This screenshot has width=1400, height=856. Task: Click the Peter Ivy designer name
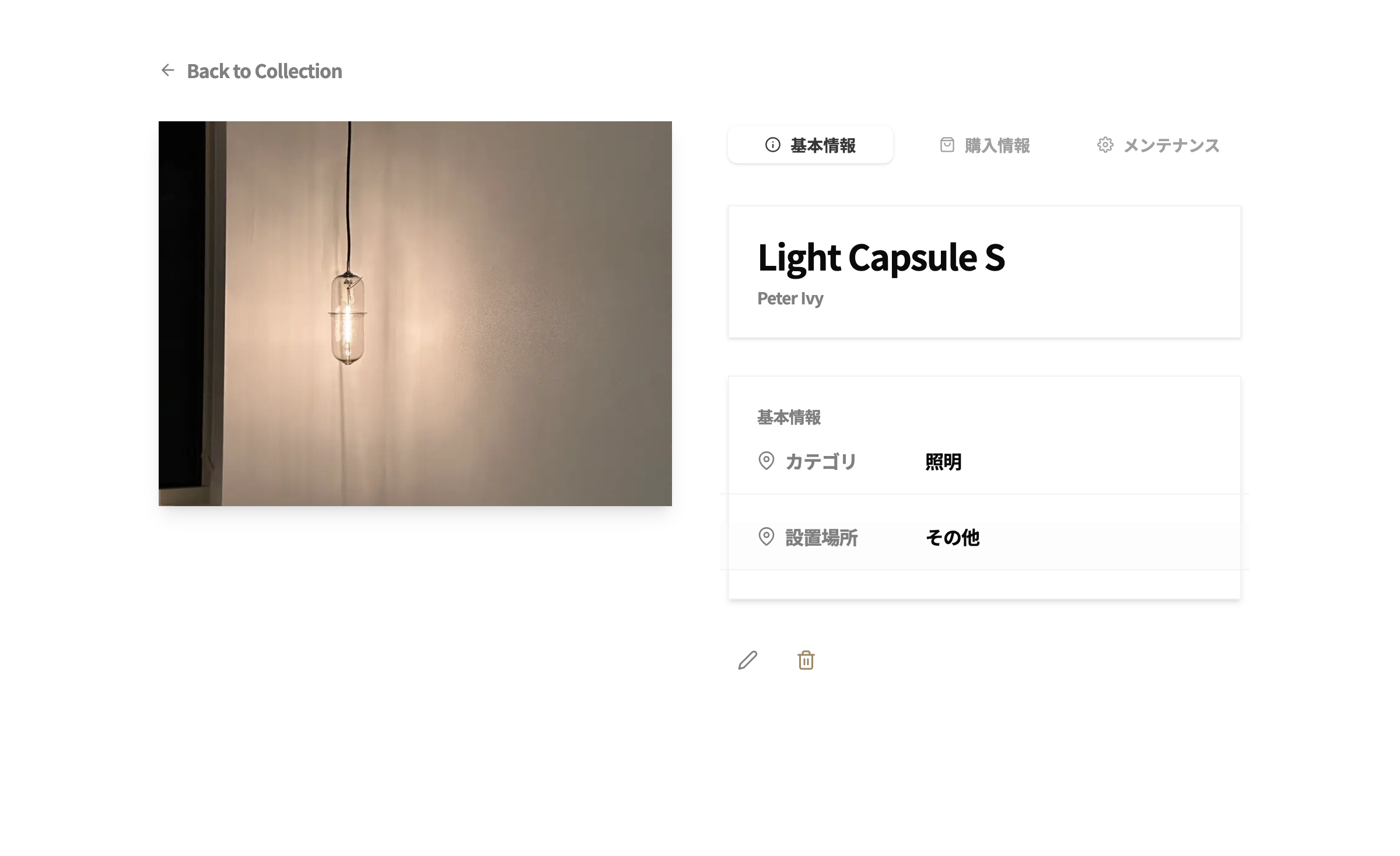click(790, 298)
